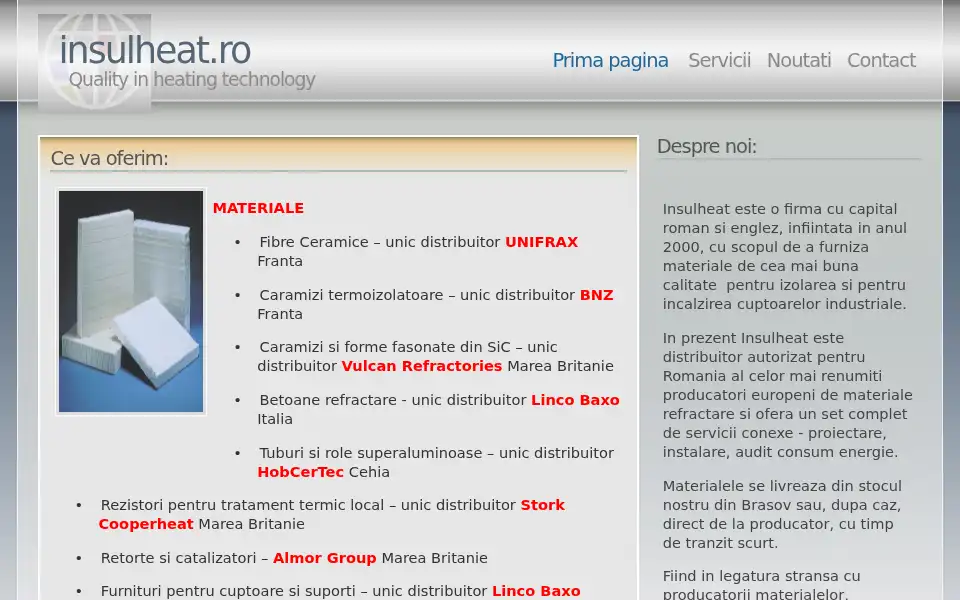Screen dimensions: 960x600
Task: Open the Prima pagina menu item
Action: [610, 61]
